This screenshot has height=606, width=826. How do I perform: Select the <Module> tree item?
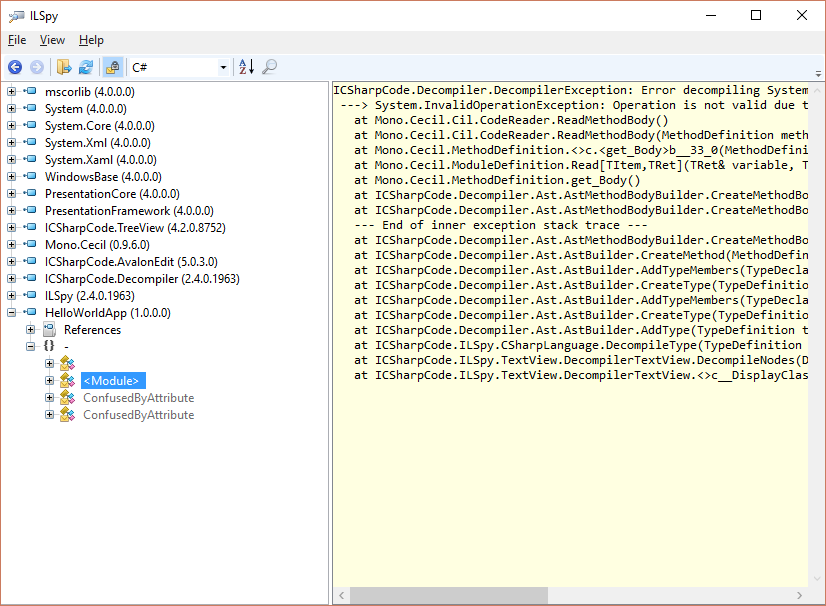pyautogui.click(x=113, y=380)
